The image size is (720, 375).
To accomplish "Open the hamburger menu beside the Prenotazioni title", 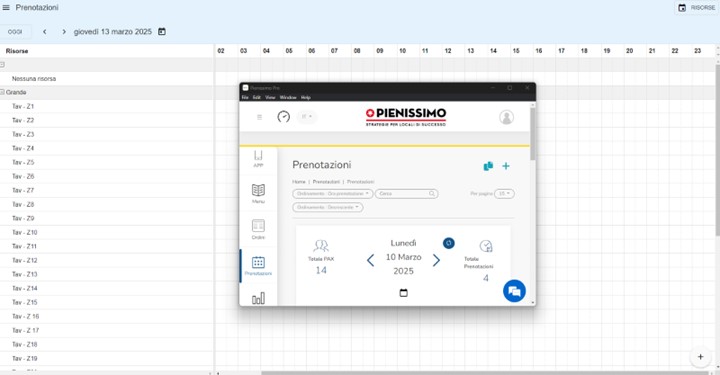I will (6, 7).
